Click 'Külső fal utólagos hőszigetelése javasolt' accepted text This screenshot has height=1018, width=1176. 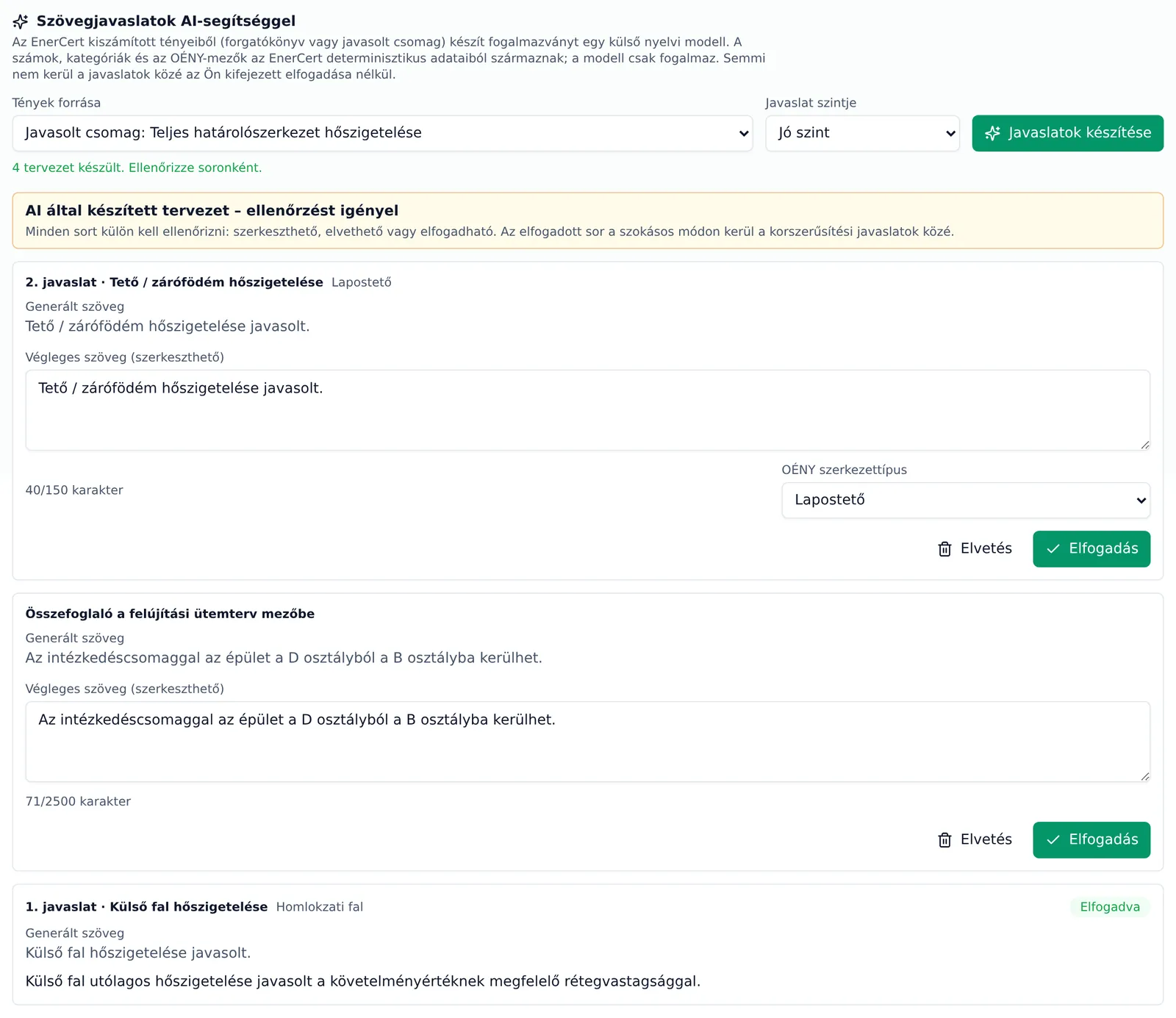tap(363, 982)
